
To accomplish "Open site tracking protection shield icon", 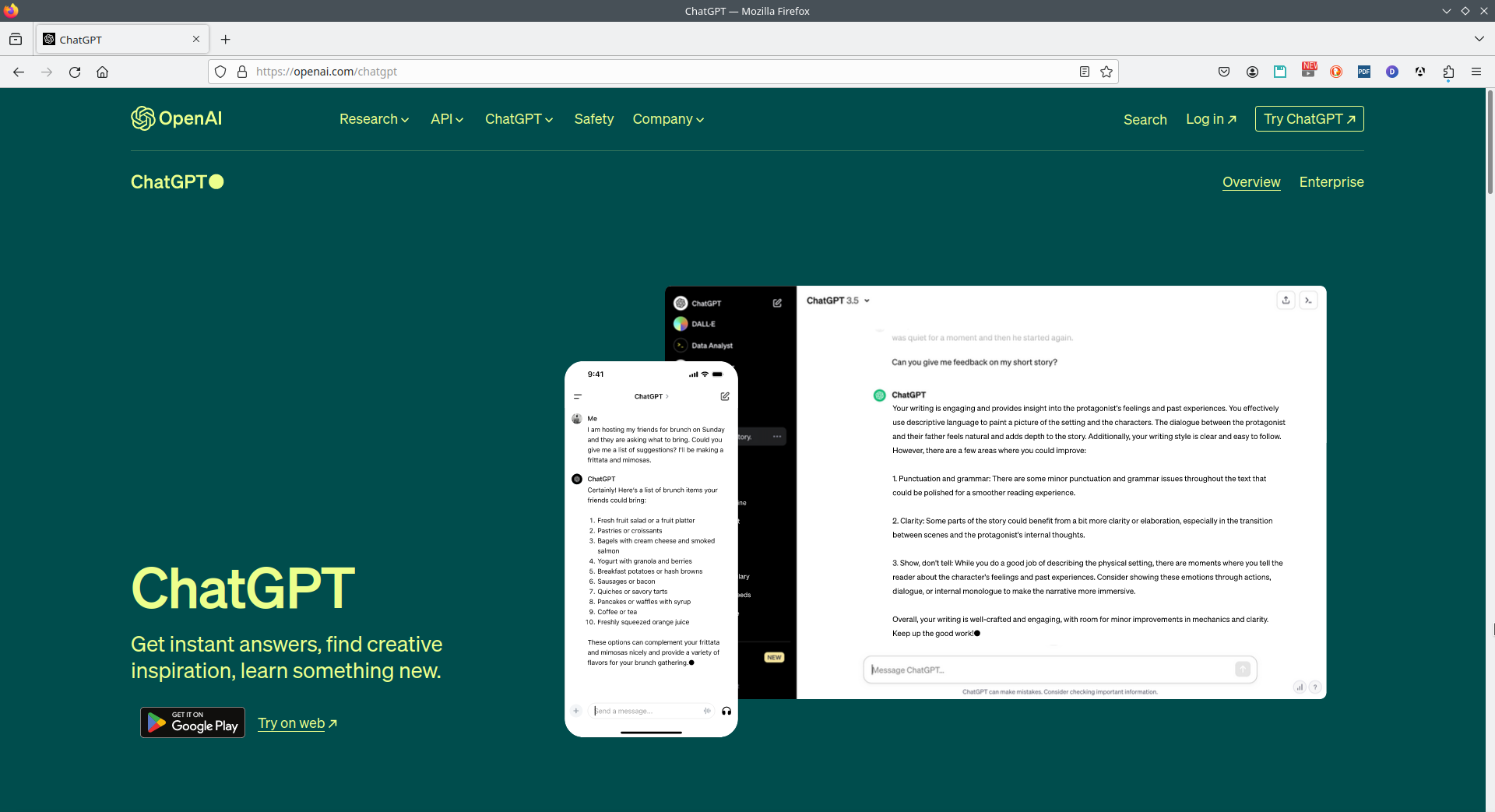I will (220, 72).
